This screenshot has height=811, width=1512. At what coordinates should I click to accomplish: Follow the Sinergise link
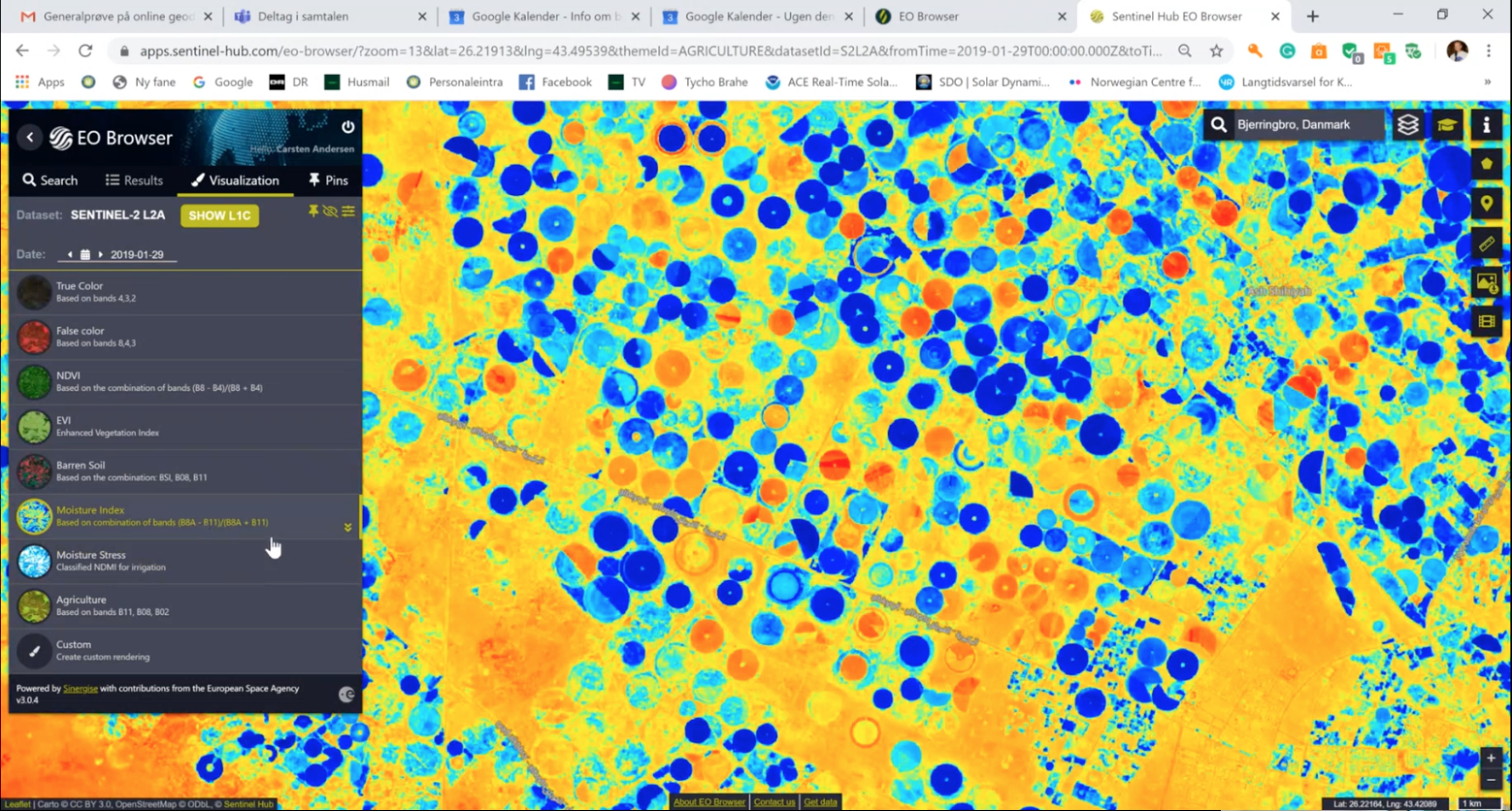[x=81, y=689]
